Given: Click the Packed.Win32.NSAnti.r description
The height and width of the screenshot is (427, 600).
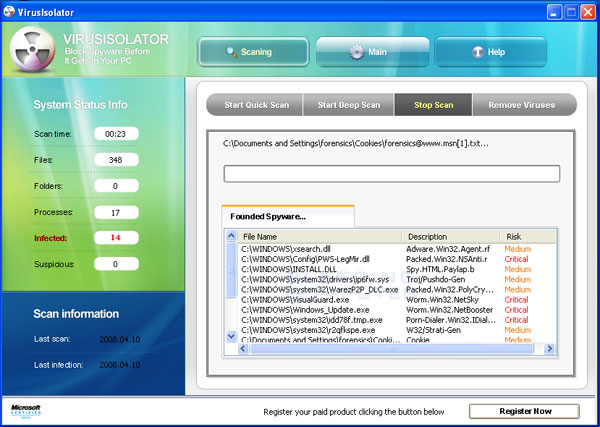Looking at the screenshot, I should pos(447,259).
